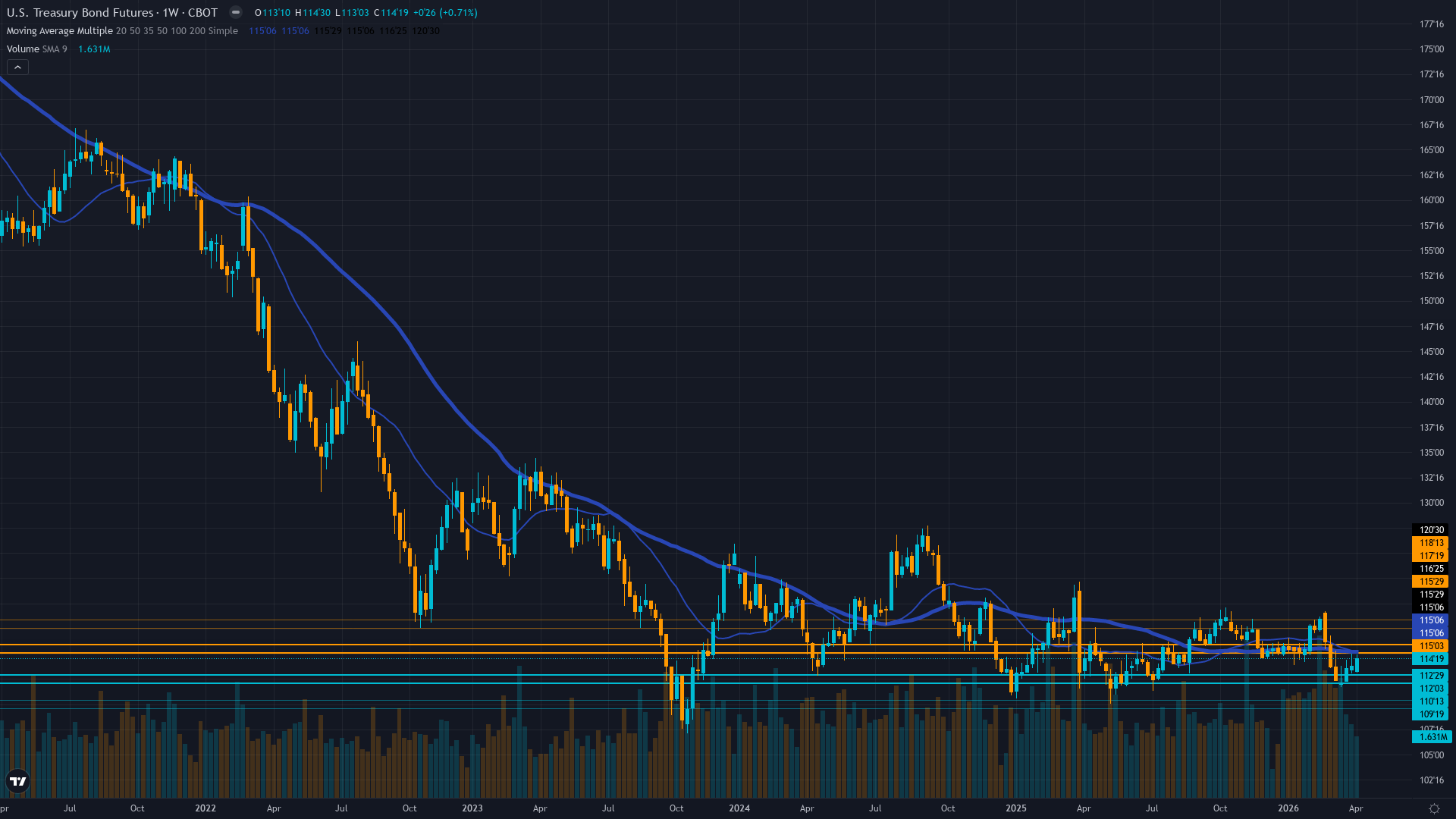
Task: Click the 105'00 price axis label
Action: point(1432,755)
